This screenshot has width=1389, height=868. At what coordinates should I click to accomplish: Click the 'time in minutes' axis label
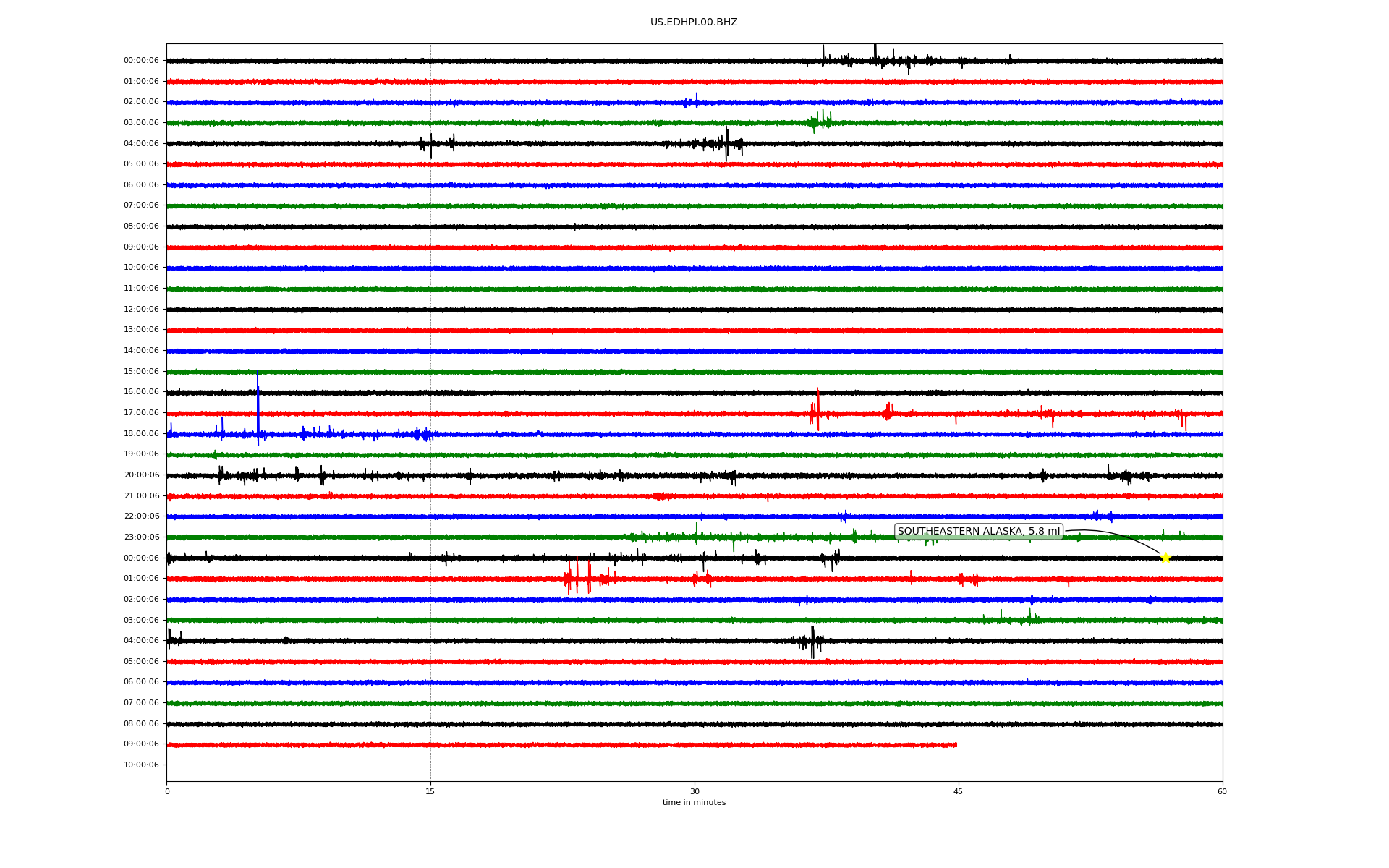693,803
